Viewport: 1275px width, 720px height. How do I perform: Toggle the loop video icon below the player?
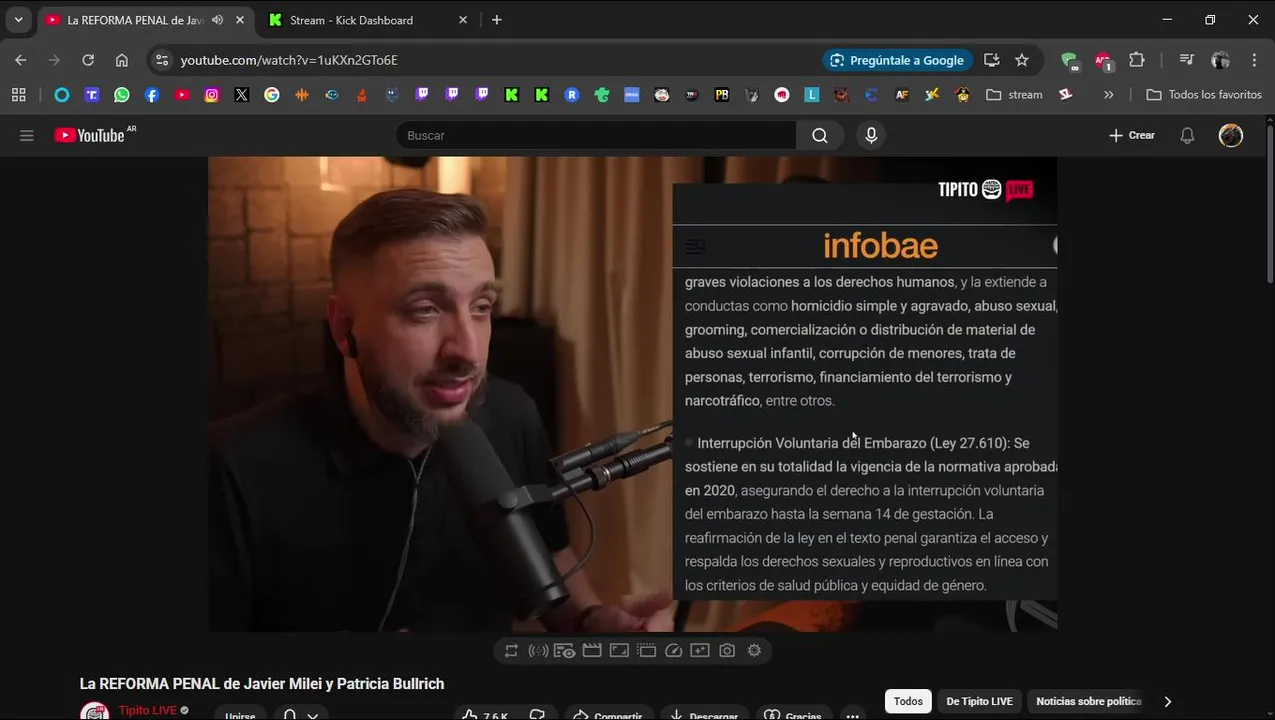click(511, 650)
